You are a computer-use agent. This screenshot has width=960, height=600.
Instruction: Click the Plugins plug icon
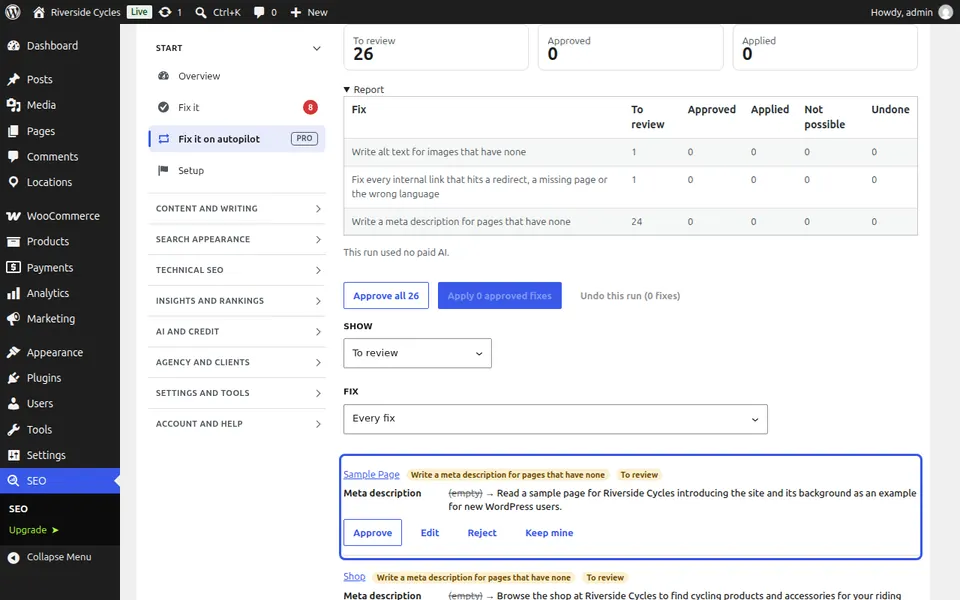pyautogui.click(x=13, y=378)
